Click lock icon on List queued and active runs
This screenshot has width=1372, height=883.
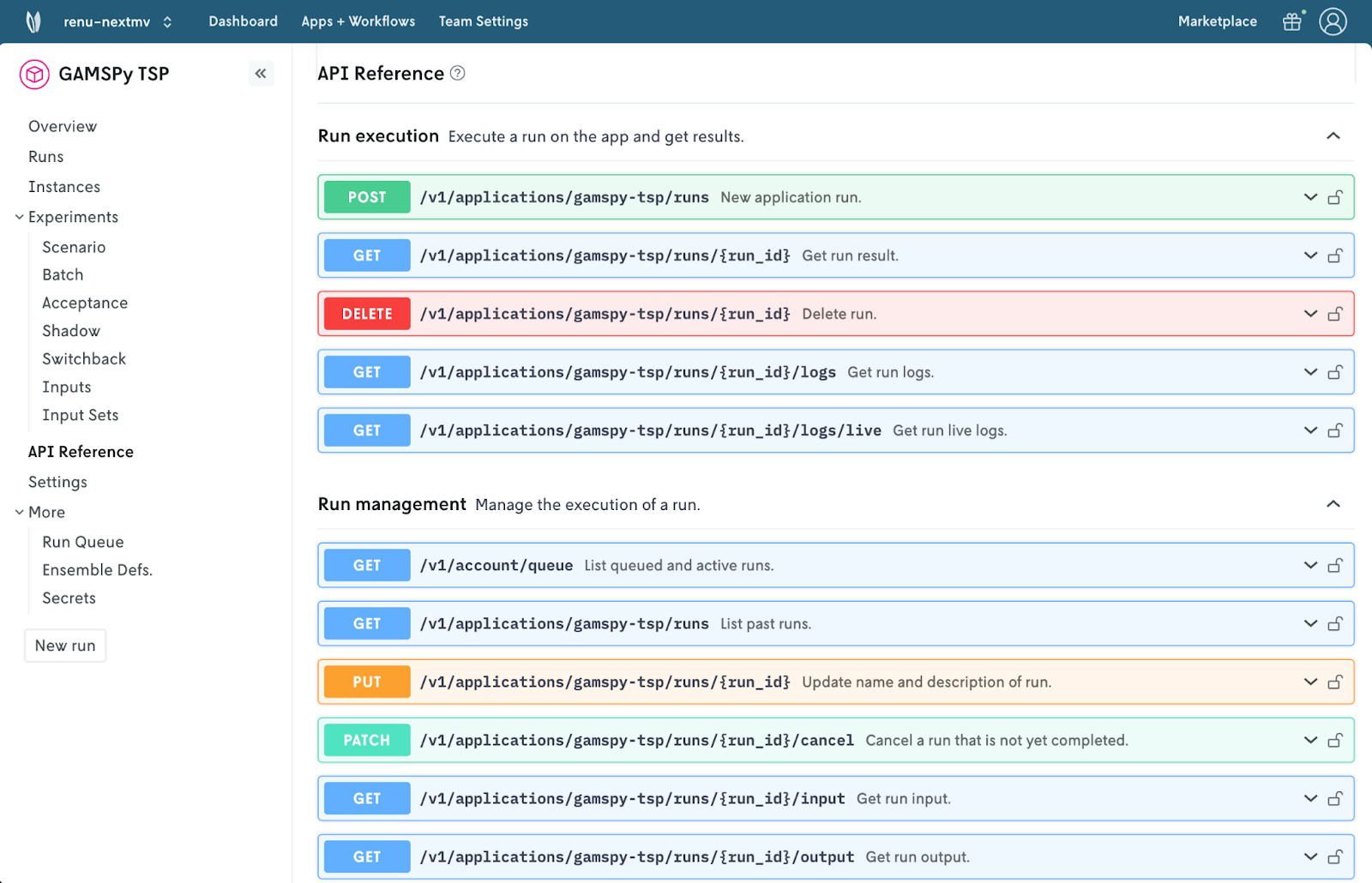point(1335,565)
